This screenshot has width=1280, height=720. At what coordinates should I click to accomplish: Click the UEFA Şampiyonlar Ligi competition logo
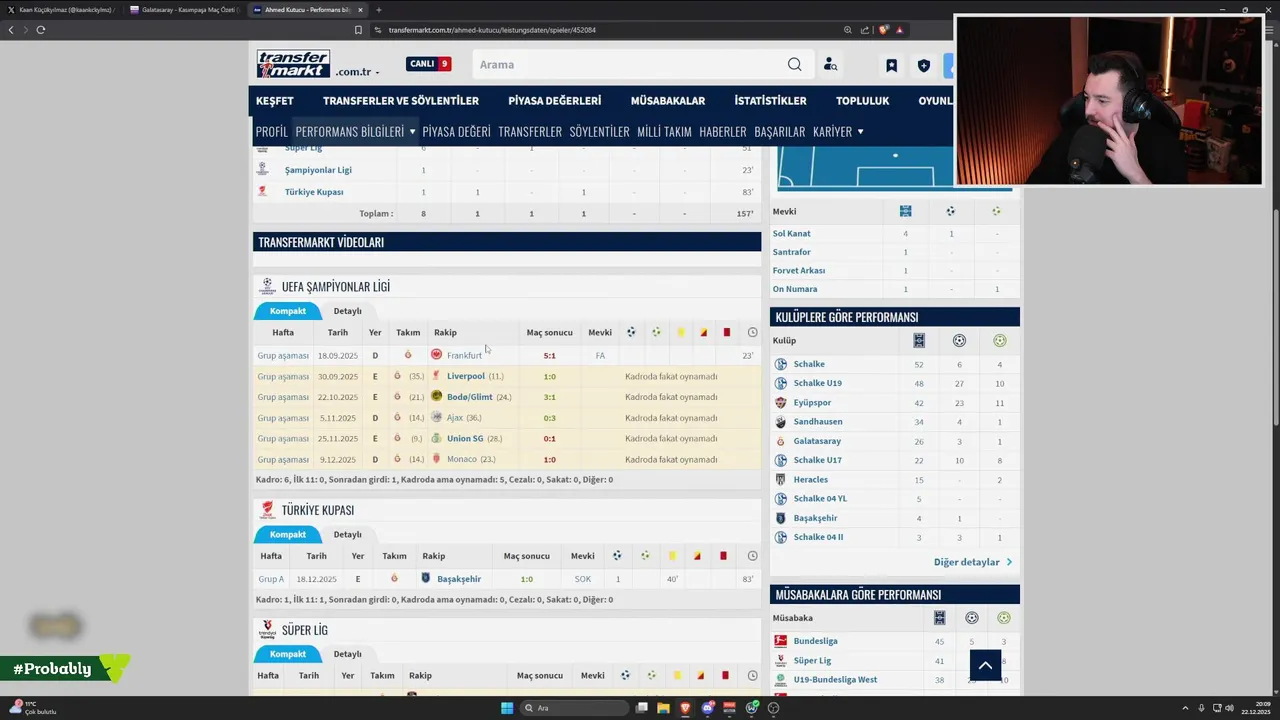[267, 287]
